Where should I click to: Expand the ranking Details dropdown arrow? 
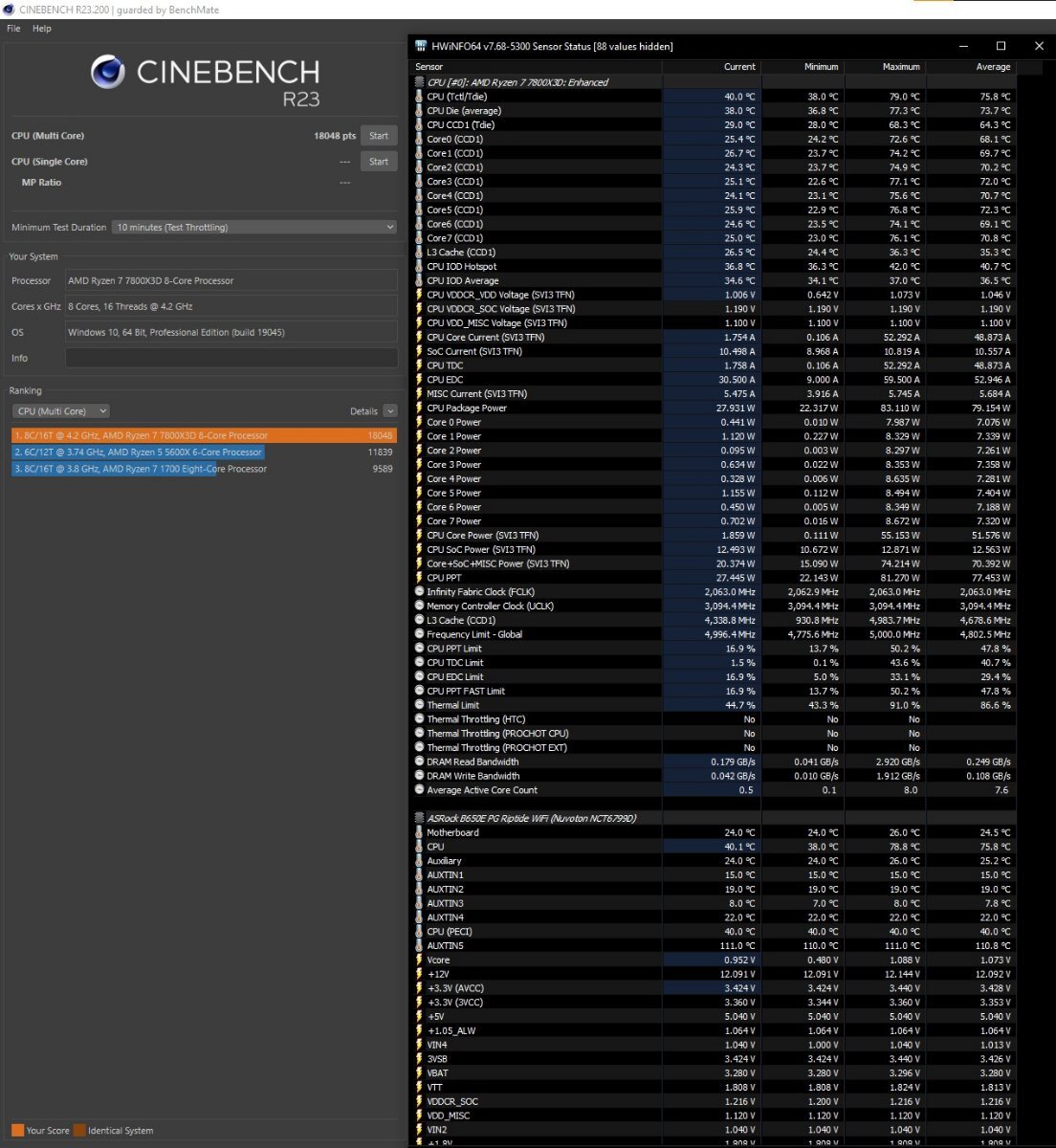pos(390,411)
